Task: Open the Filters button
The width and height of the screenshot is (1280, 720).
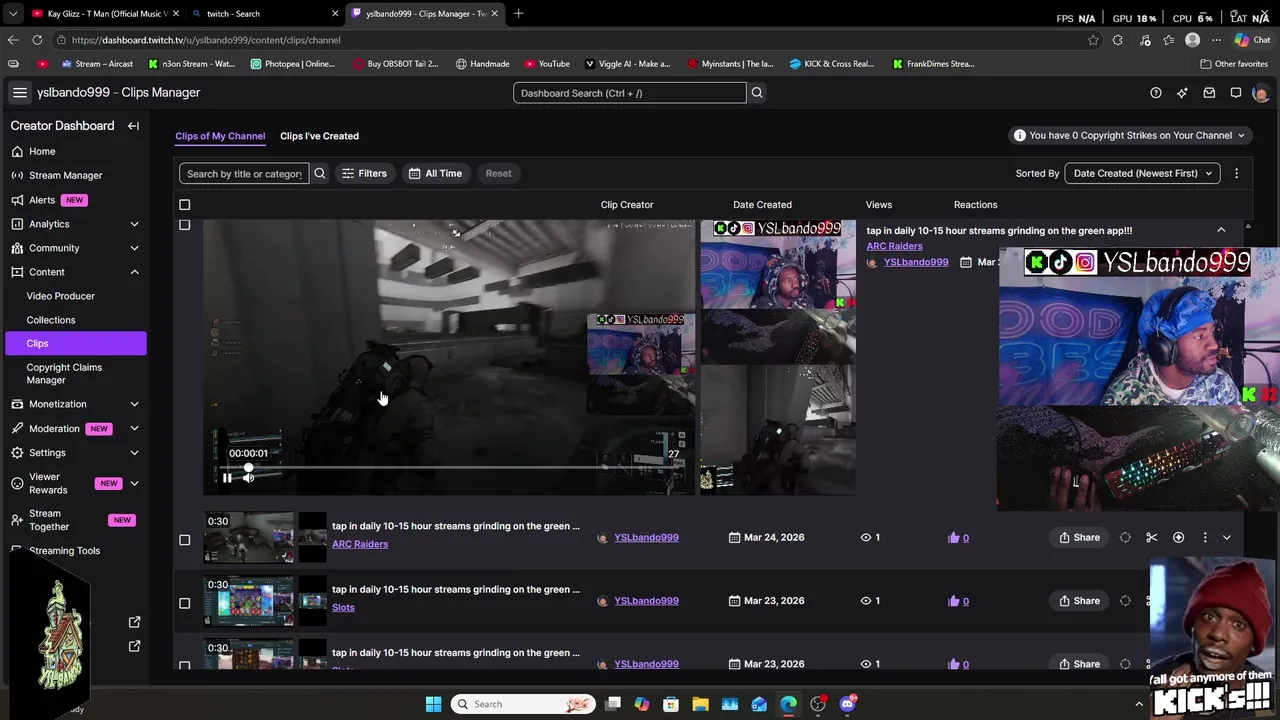Action: point(364,174)
